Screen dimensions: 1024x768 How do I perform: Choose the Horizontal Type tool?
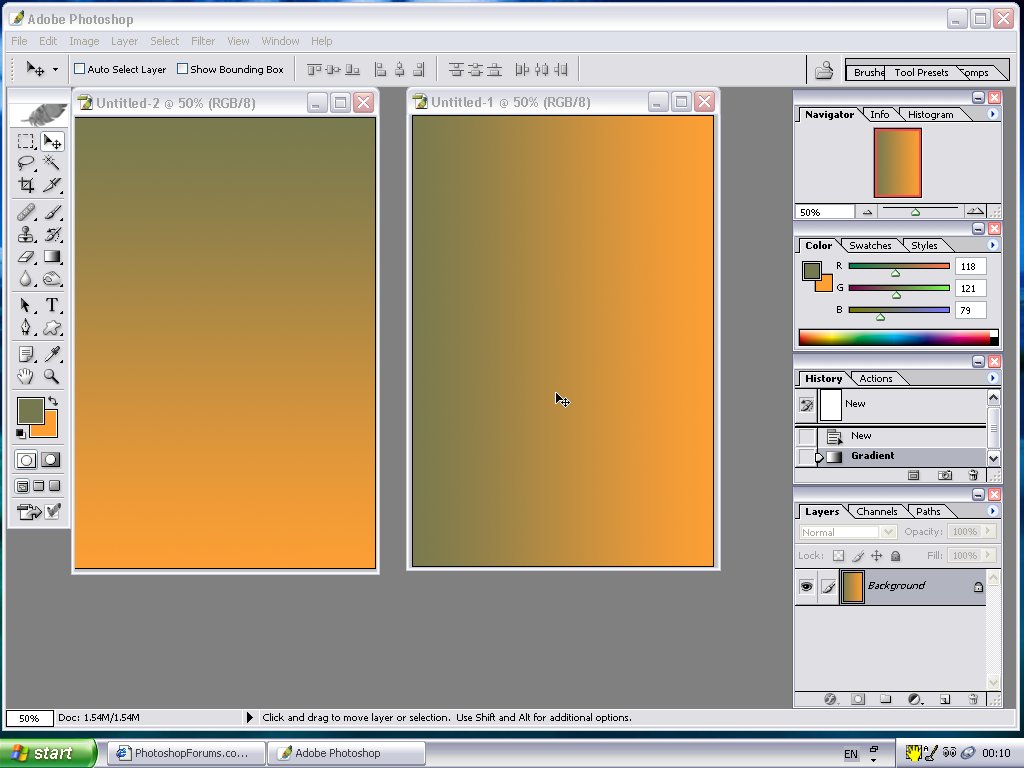tap(52, 305)
